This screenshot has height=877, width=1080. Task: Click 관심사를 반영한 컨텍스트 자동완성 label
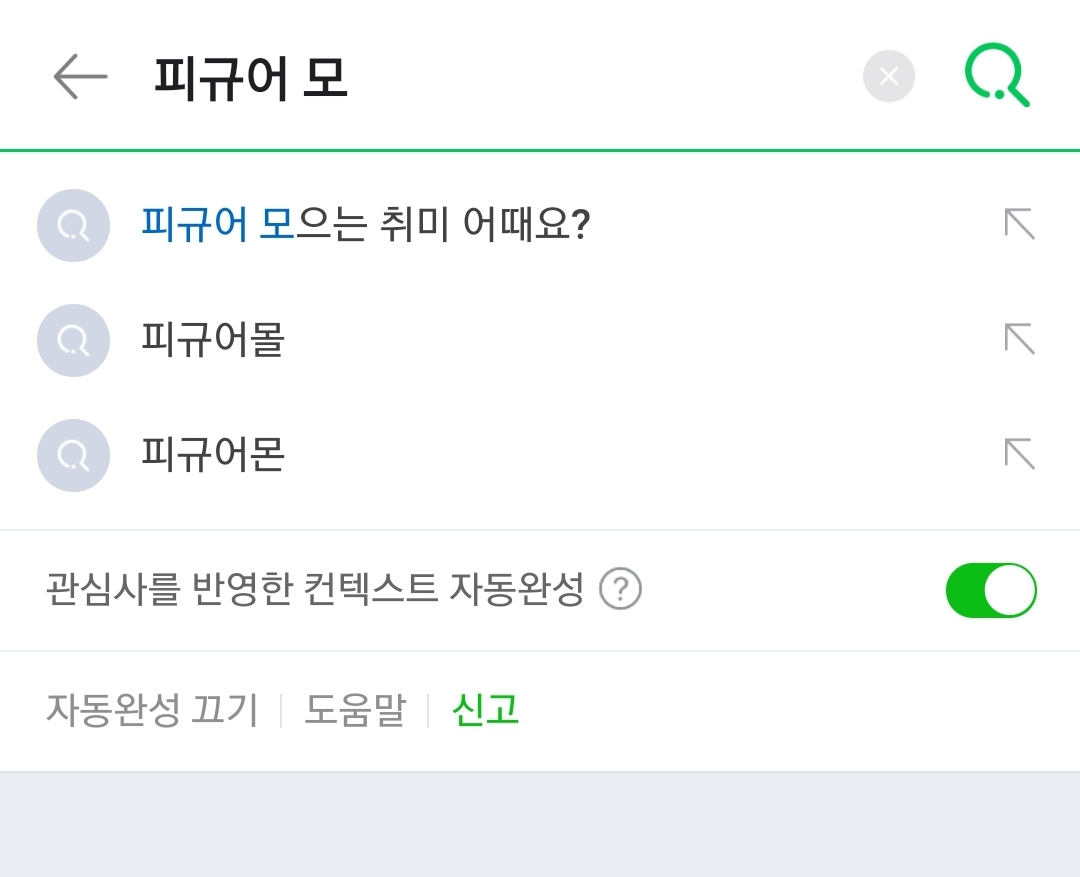tap(315, 590)
